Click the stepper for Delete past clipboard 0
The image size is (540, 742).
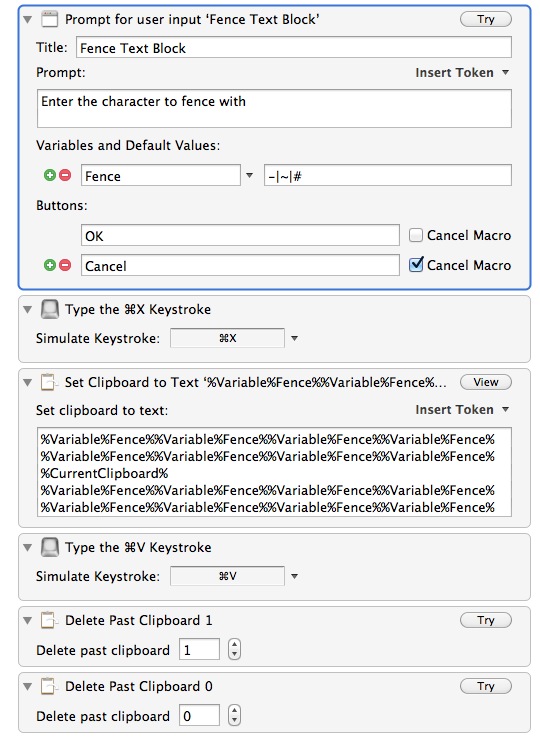tap(234, 715)
